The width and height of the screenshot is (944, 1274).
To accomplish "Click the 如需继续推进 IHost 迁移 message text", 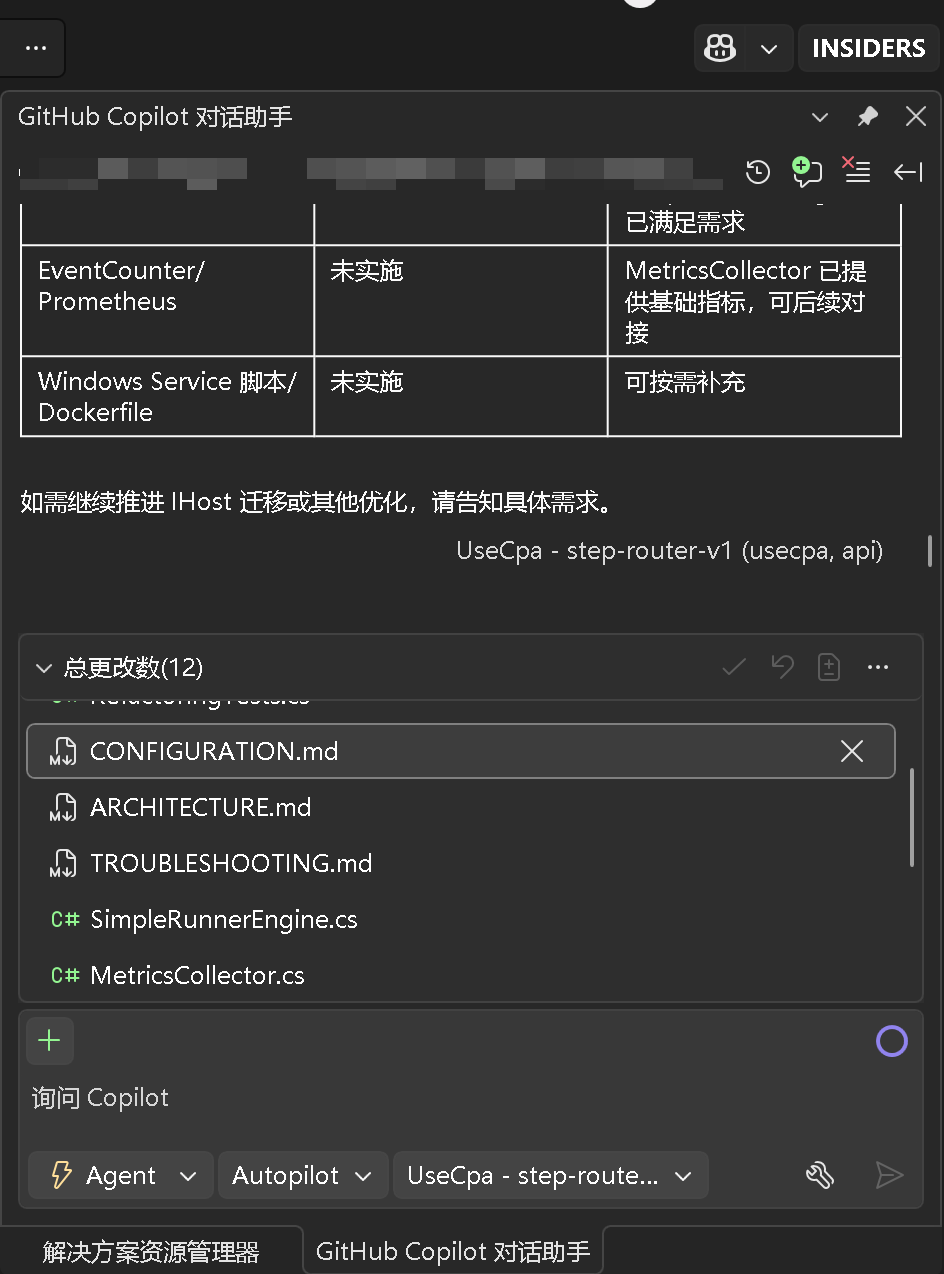I will point(317,502).
